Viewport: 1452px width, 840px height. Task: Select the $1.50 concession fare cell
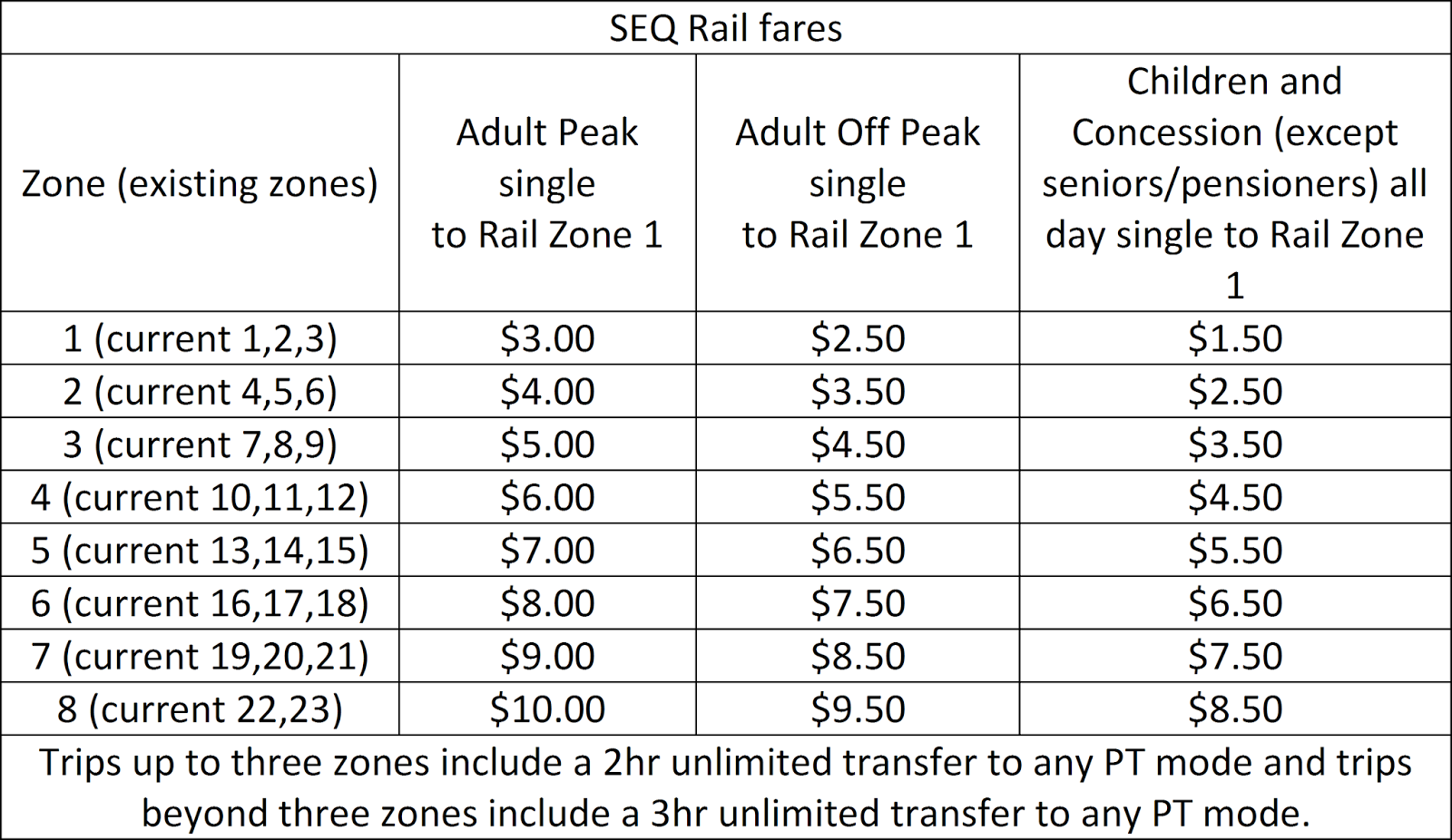(x=1234, y=338)
